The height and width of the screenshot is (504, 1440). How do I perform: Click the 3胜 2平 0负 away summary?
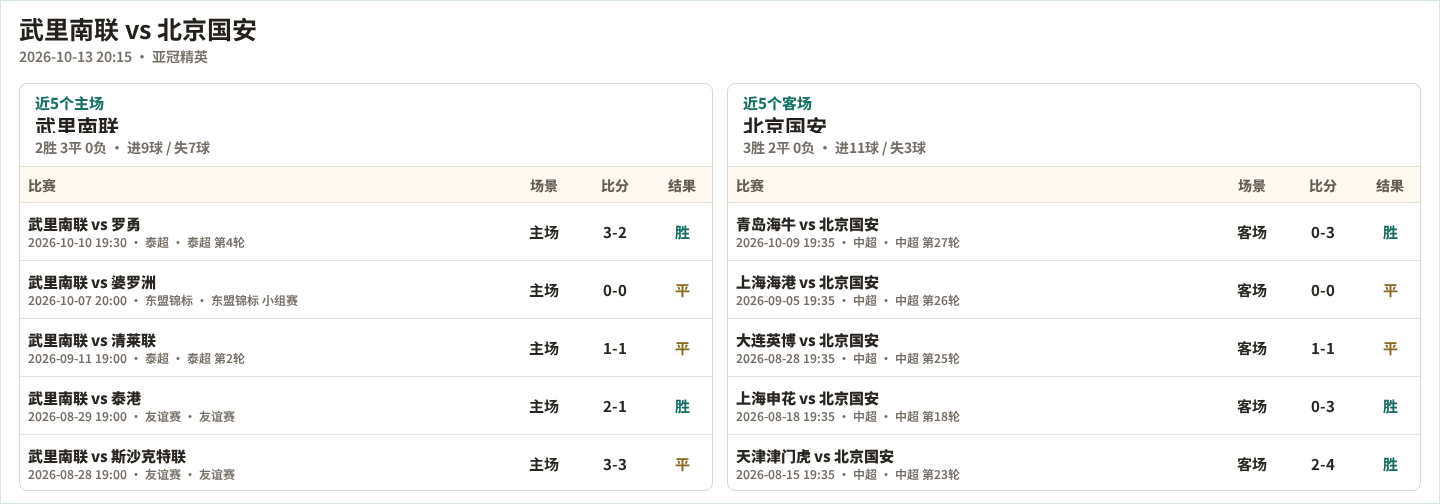click(x=834, y=148)
